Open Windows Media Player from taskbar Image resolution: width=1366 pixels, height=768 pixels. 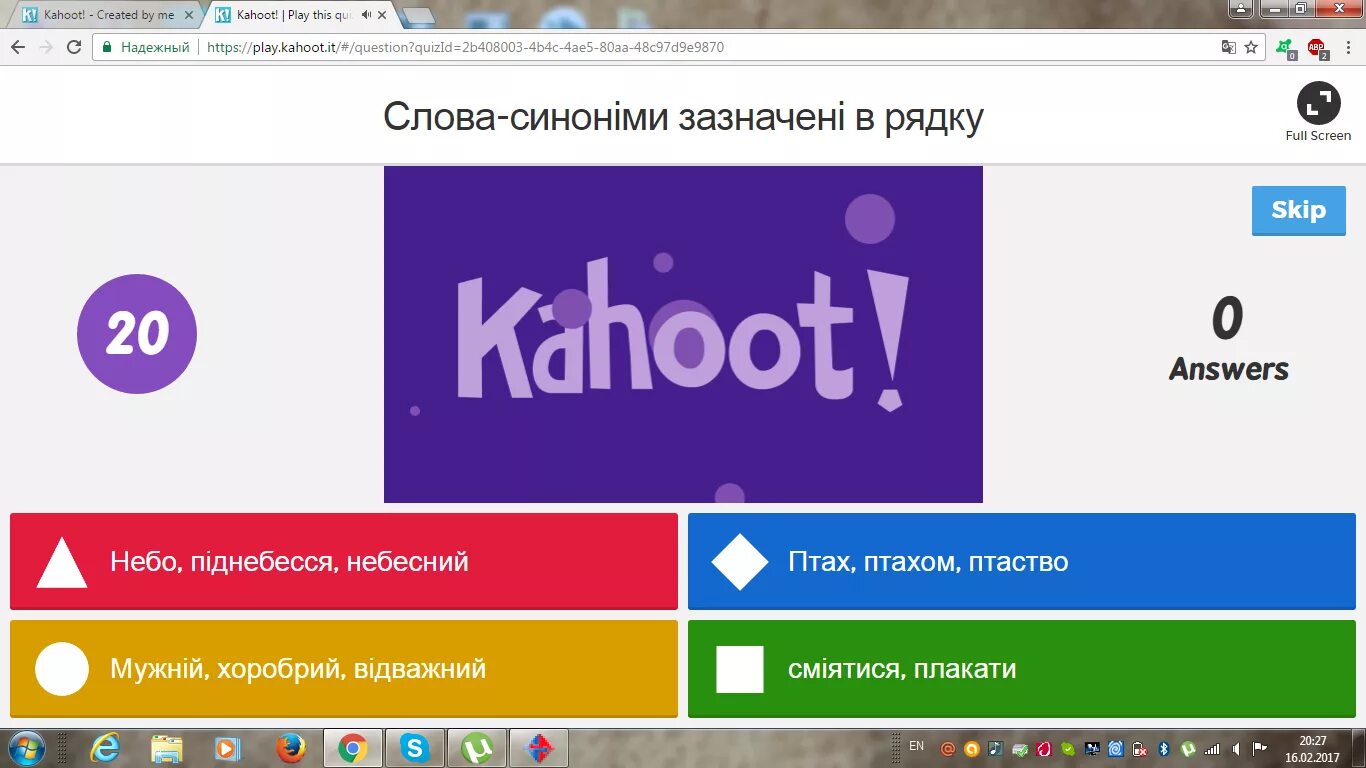point(228,748)
